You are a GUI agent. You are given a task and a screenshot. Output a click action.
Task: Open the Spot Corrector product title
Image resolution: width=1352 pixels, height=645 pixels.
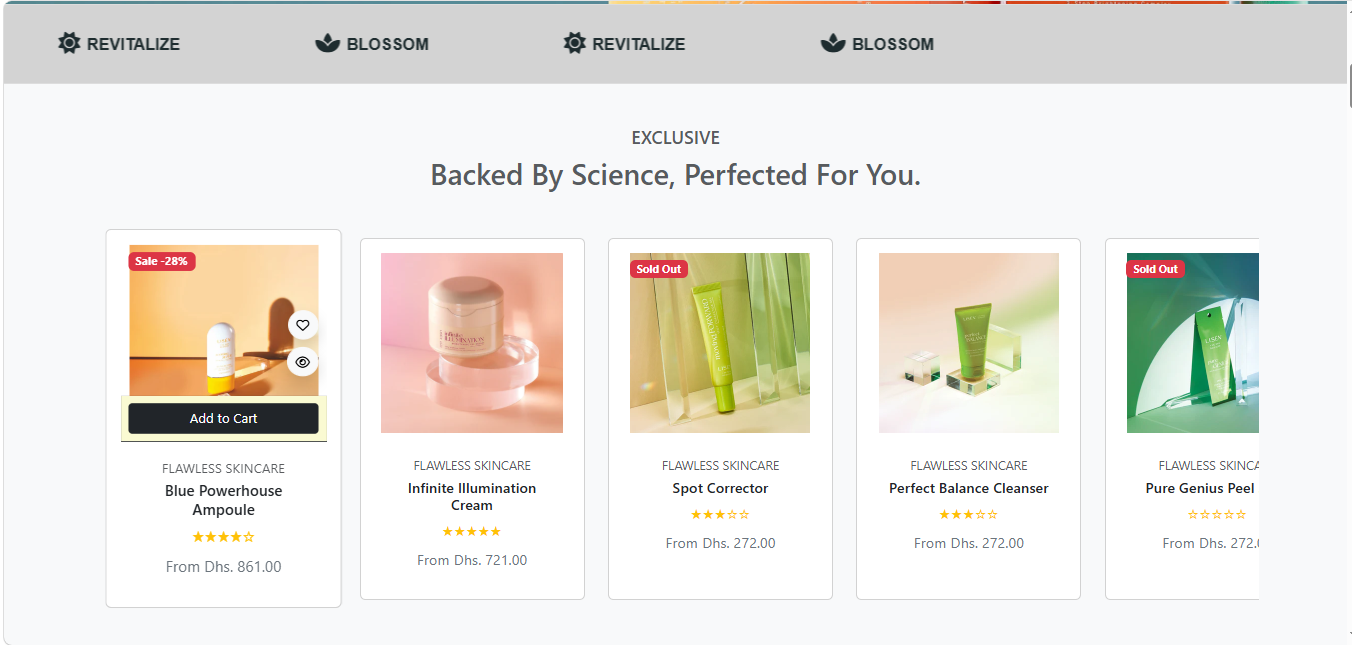point(720,489)
